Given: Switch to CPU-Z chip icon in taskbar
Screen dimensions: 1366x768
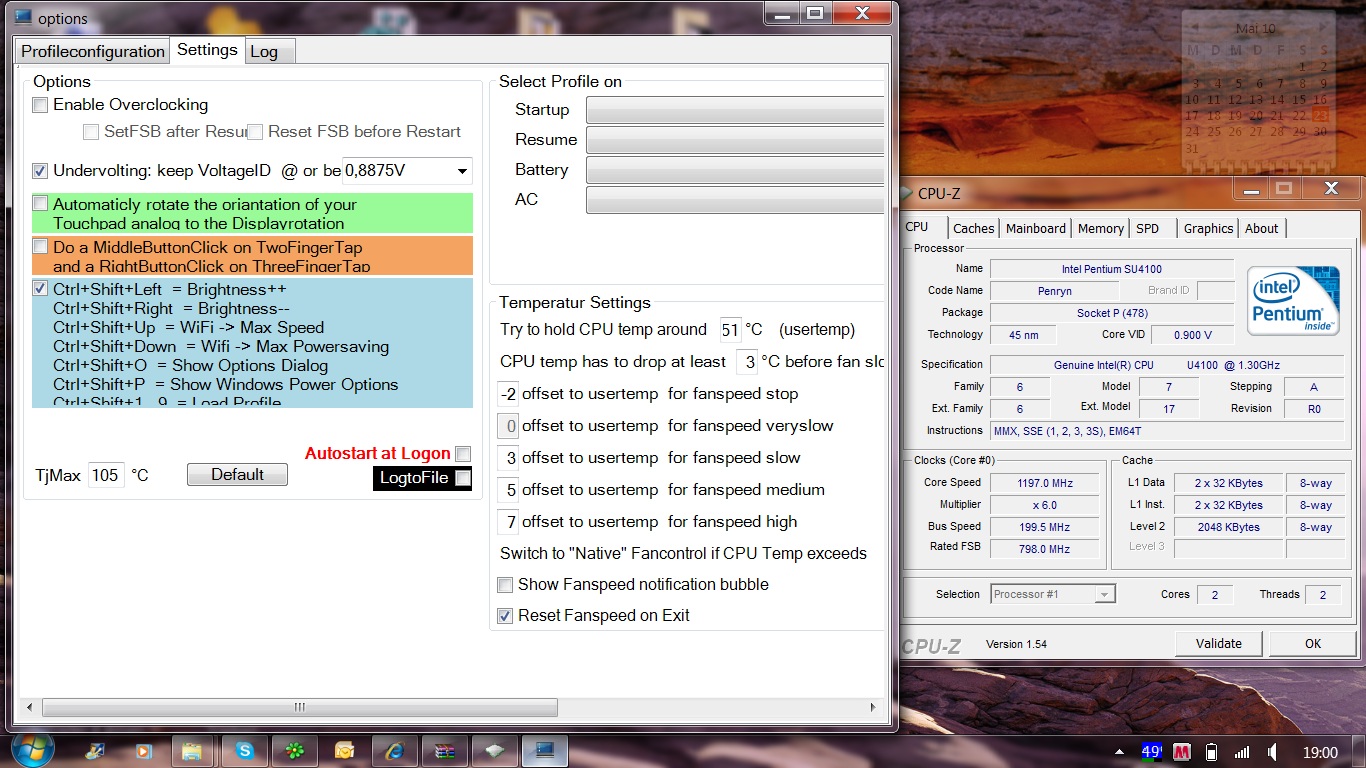Looking at the screenshot, I should (x=494, y=751).
